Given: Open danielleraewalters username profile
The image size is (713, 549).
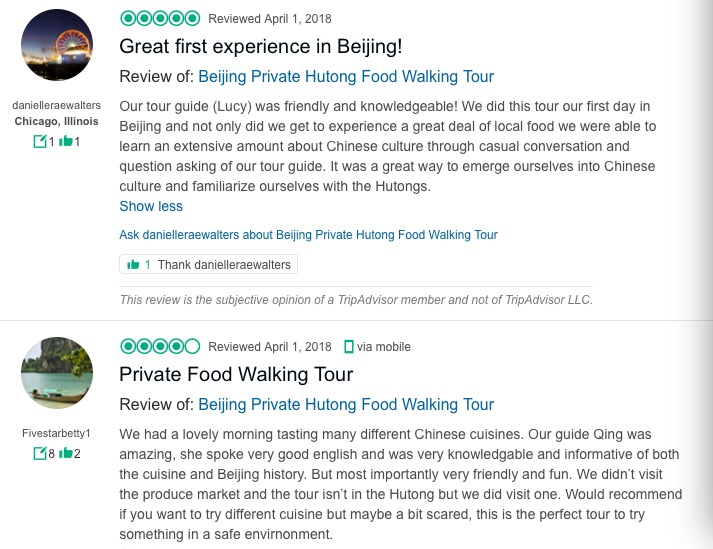Looking at the screenshot, I should pos(56,105).
